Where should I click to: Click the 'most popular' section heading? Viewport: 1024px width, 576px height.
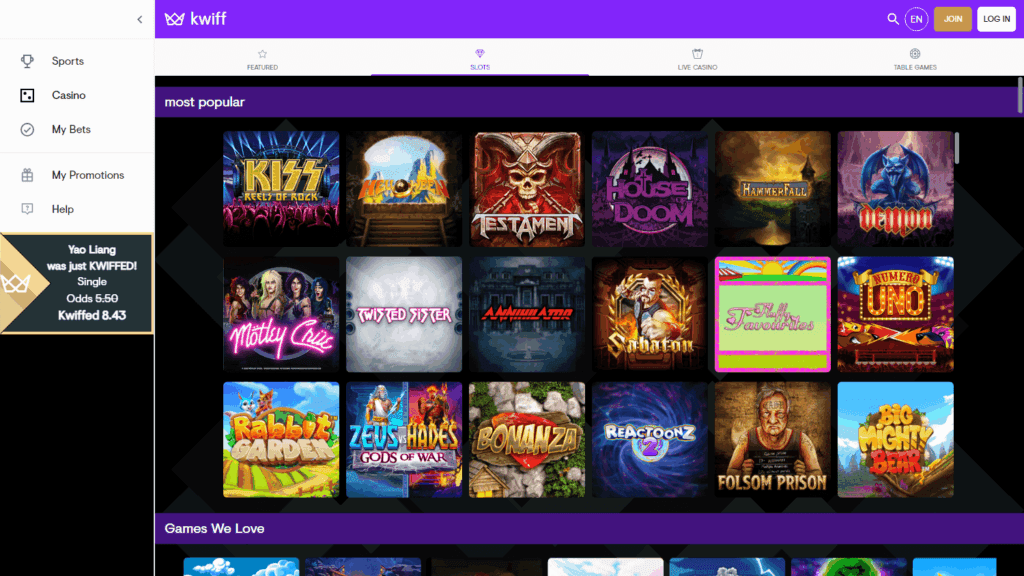(x=204, y=102)
